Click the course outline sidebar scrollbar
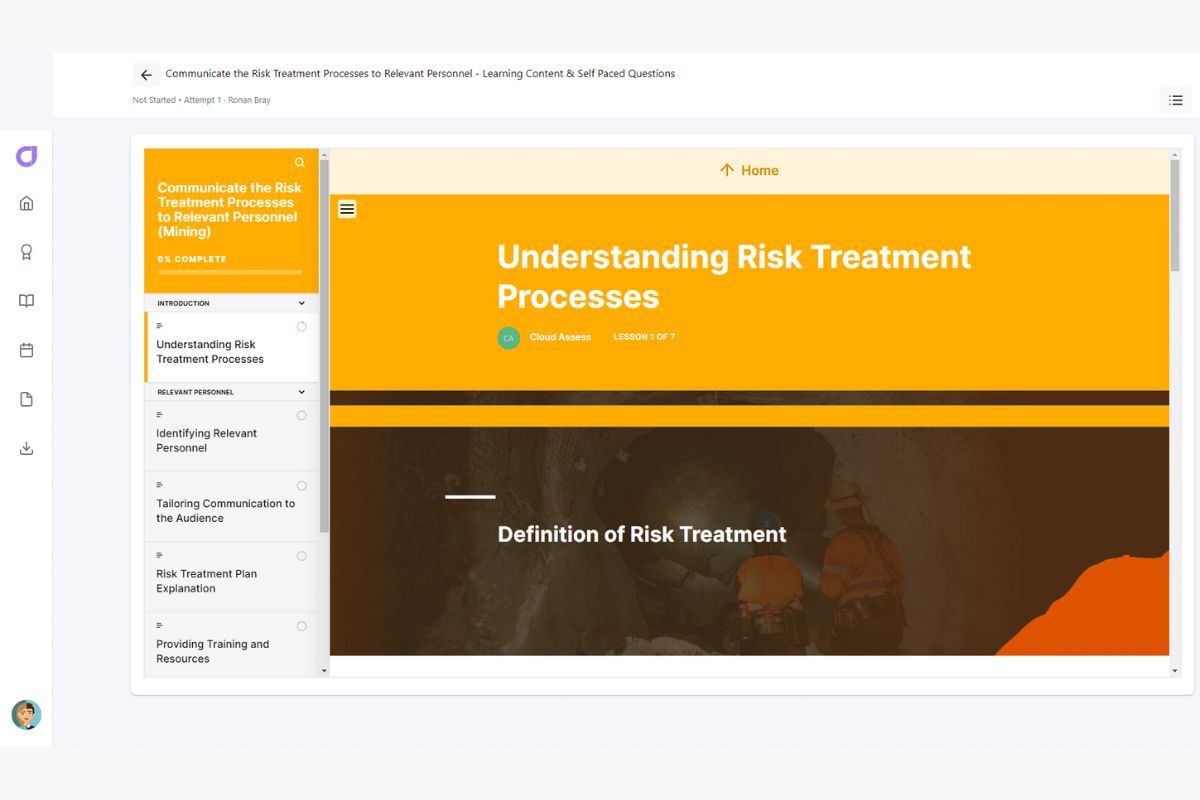This screenshot has height=800, width=1200. click(324, 346)
